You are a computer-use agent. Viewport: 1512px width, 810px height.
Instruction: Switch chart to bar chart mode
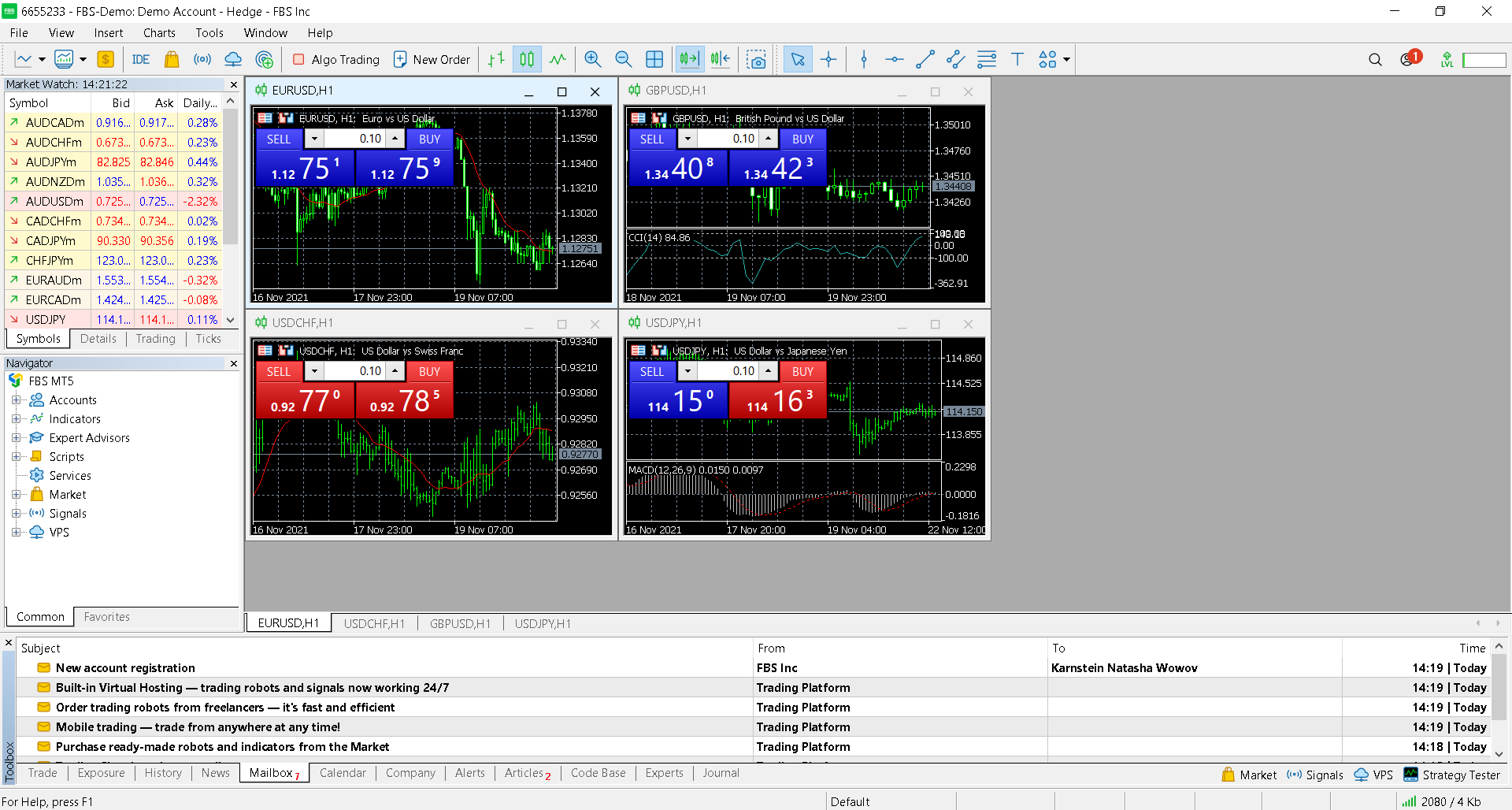(496, 59)
